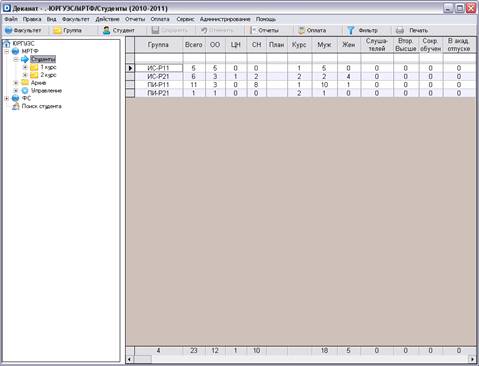The image size is (479, 366).
Task: Click the Группа filter field
Action: (158, 58)
